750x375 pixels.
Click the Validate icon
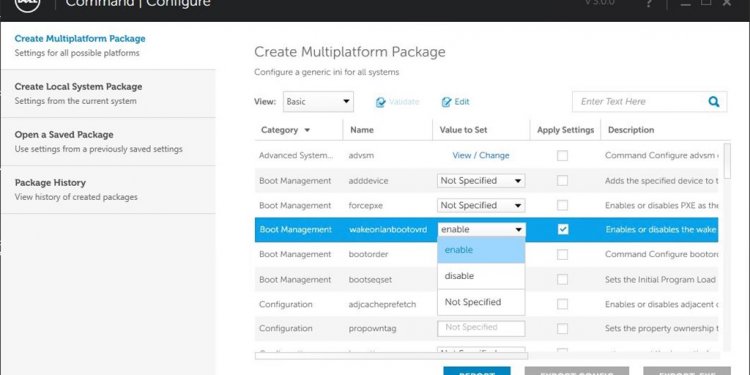pos(380,102)
